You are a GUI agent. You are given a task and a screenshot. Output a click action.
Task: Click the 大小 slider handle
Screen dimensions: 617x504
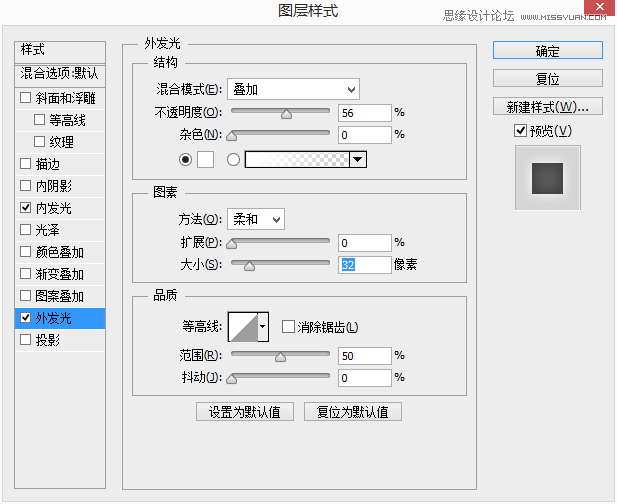pos(249,266)
